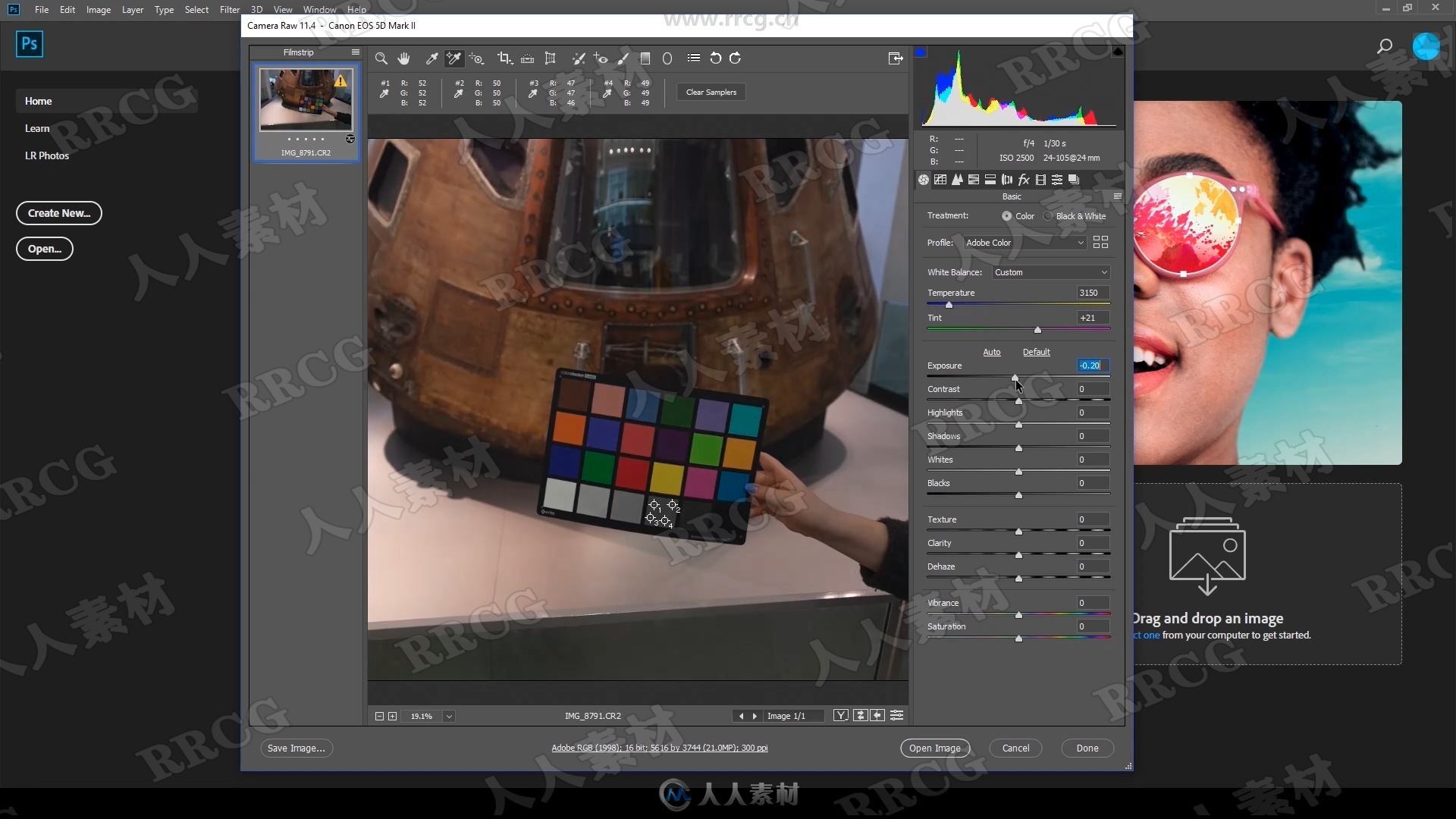Click the Open Image button
The height and width of the screenshot is (819, 1456).
coord(933,747)
